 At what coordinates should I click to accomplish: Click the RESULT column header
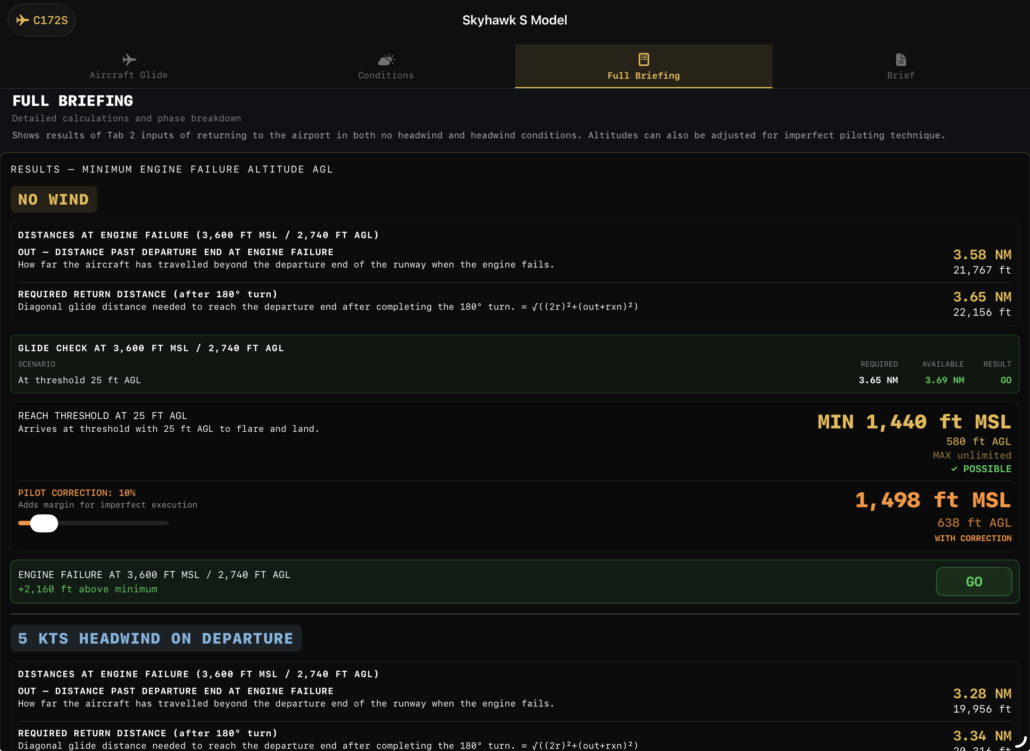997,364
